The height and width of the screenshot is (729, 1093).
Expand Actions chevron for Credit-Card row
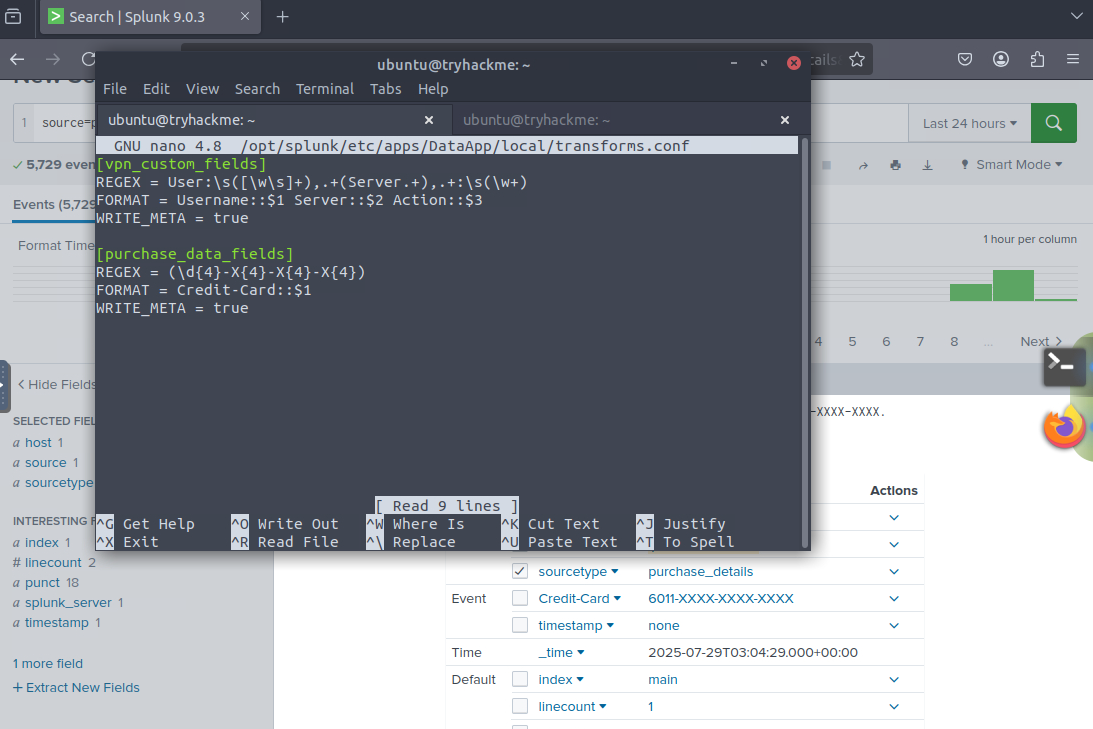click(894, 599)
